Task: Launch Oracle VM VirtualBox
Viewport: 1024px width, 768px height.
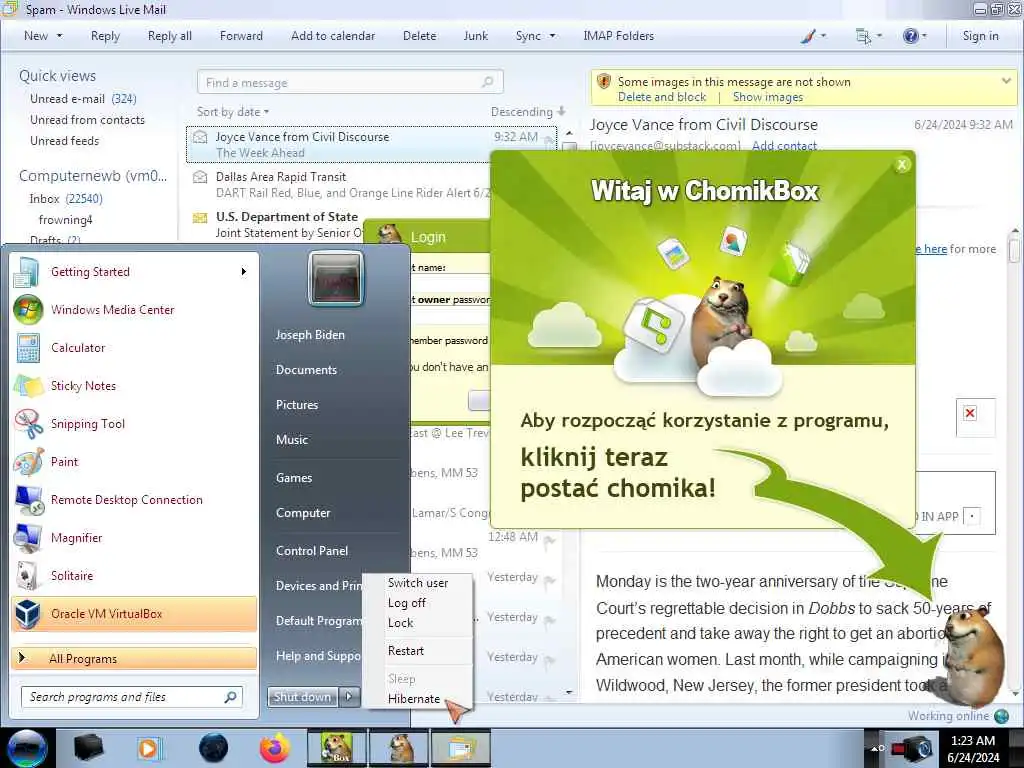Action: [x=134, y=613]
